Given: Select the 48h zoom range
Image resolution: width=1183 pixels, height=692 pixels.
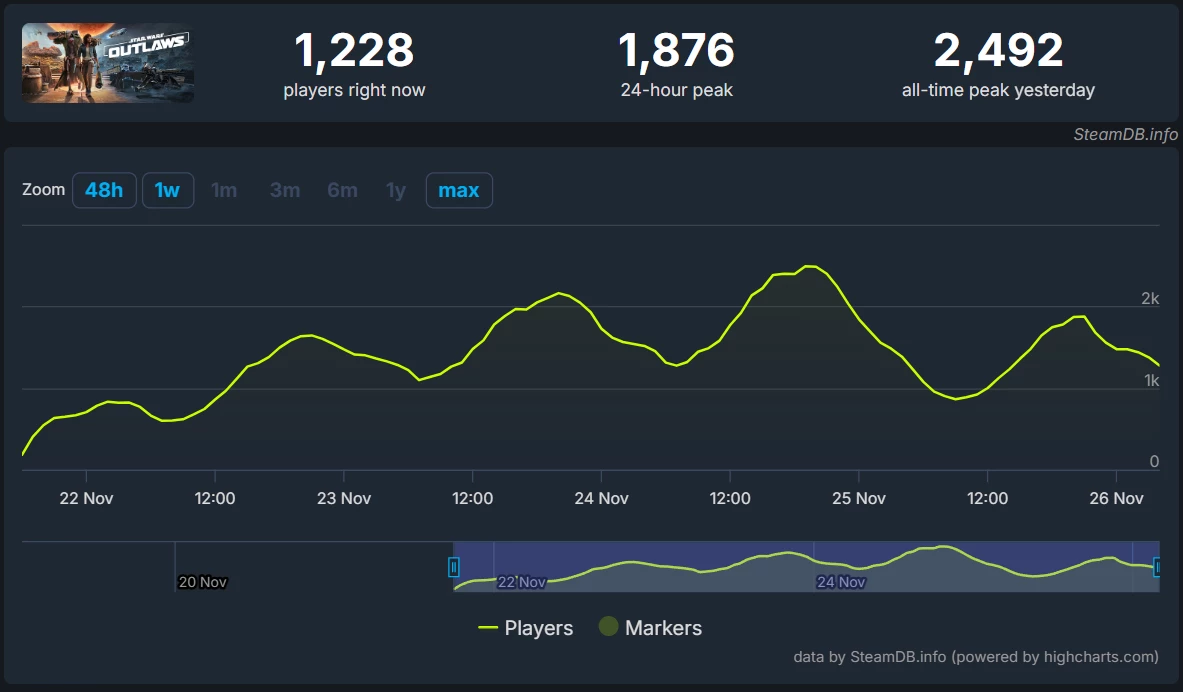Looking at the screenshot, I should click(x=104, y=190).
